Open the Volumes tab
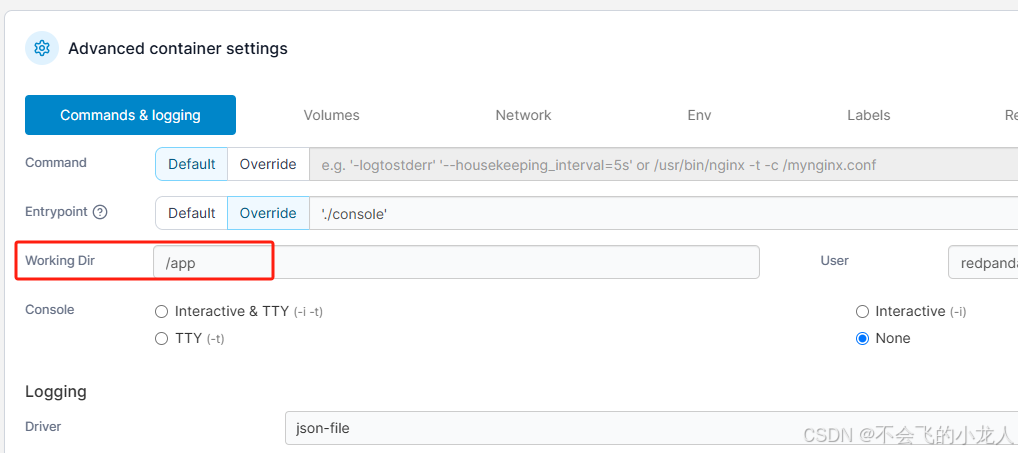The height and width of the screenshot is (453, 1018). (331, 115)
